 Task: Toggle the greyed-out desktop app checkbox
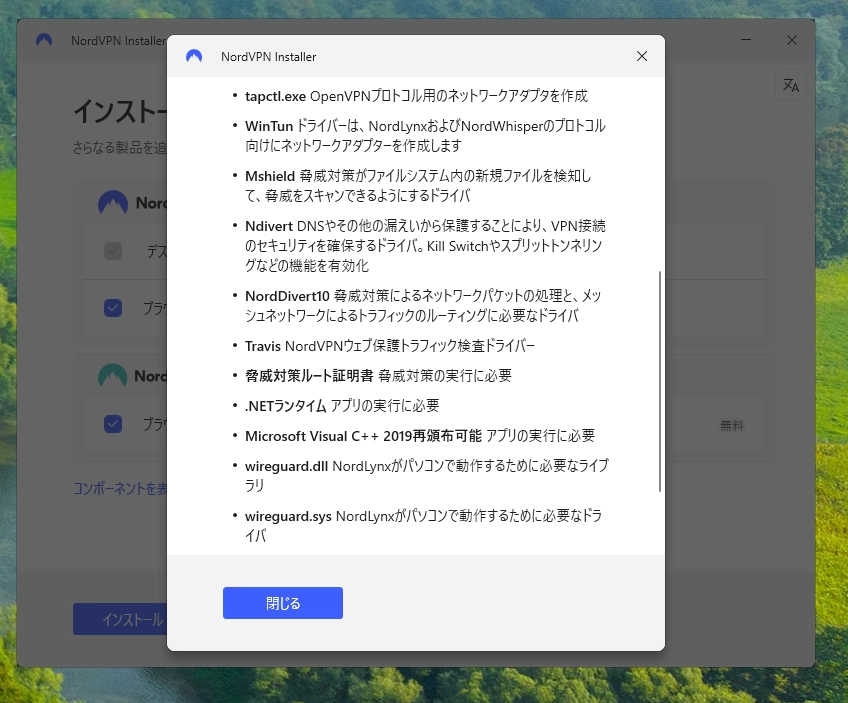(x=113, y=251)
